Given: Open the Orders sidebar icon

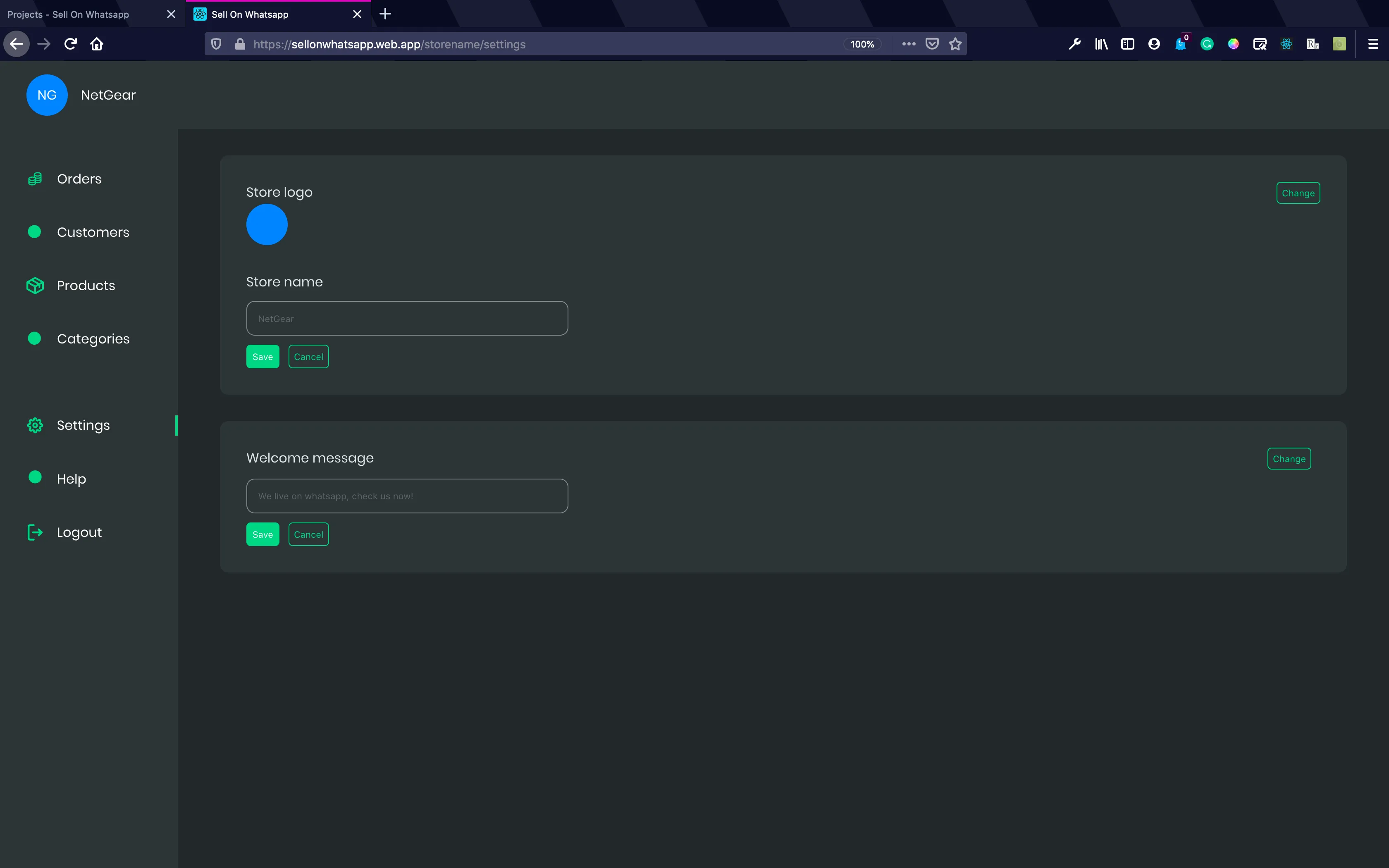Looking at the screenshot, I should coord(35,179).
